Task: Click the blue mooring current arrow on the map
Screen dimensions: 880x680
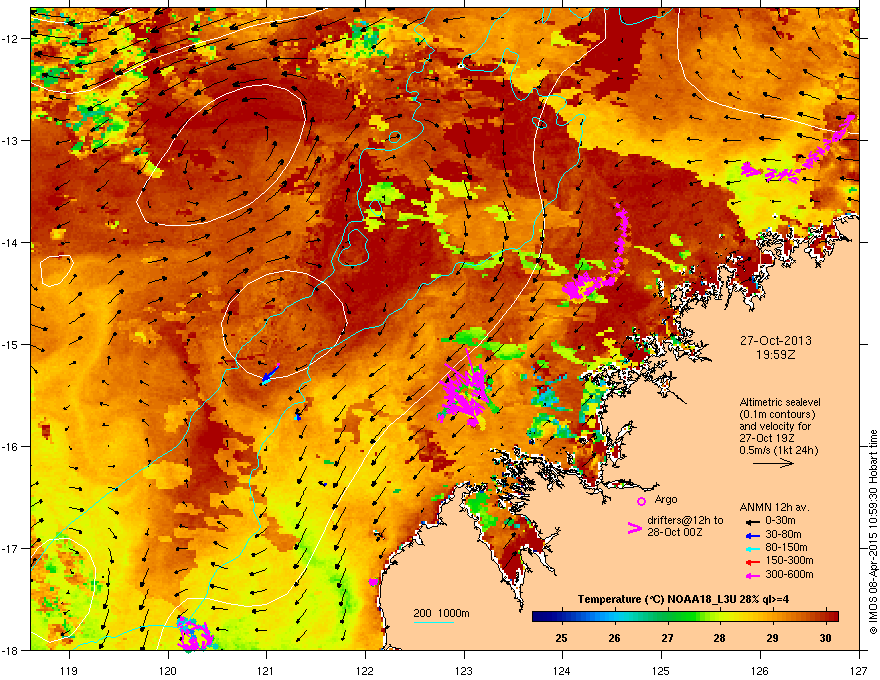Action: (271, 374)
